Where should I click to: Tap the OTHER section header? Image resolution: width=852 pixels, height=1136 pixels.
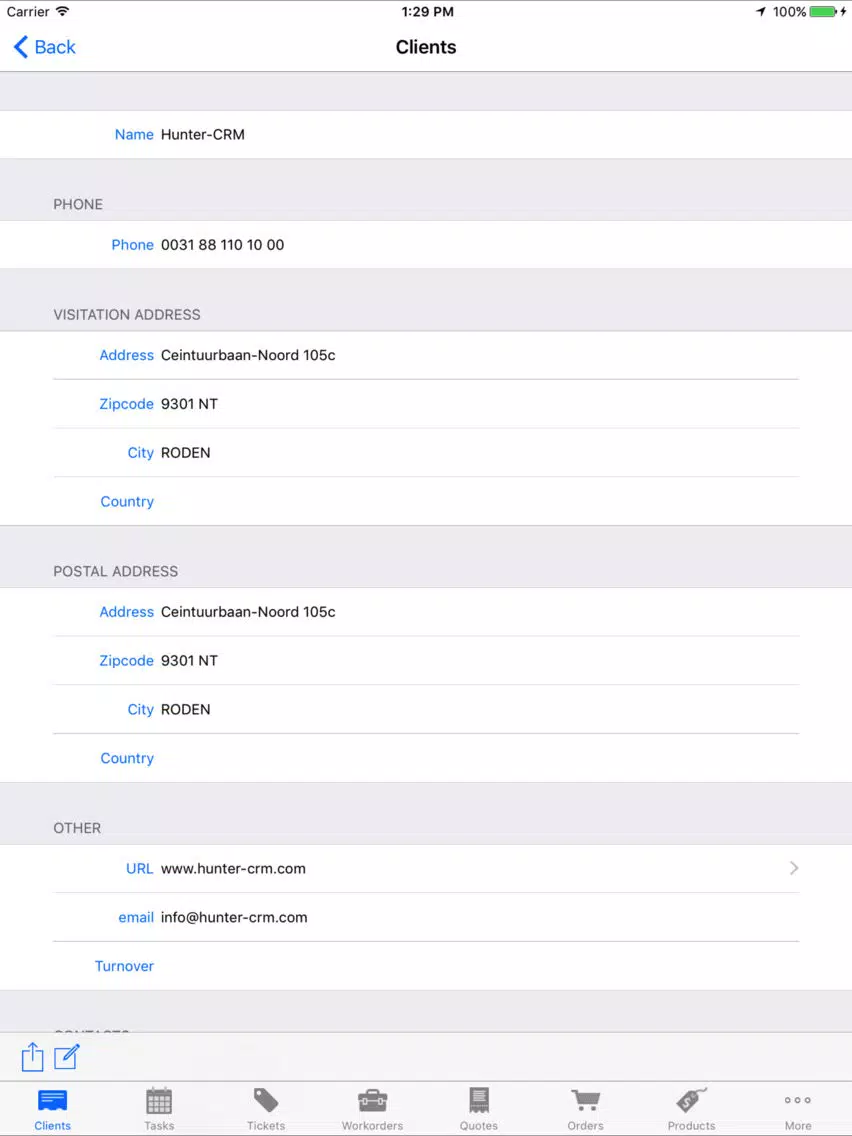point(77,828)
